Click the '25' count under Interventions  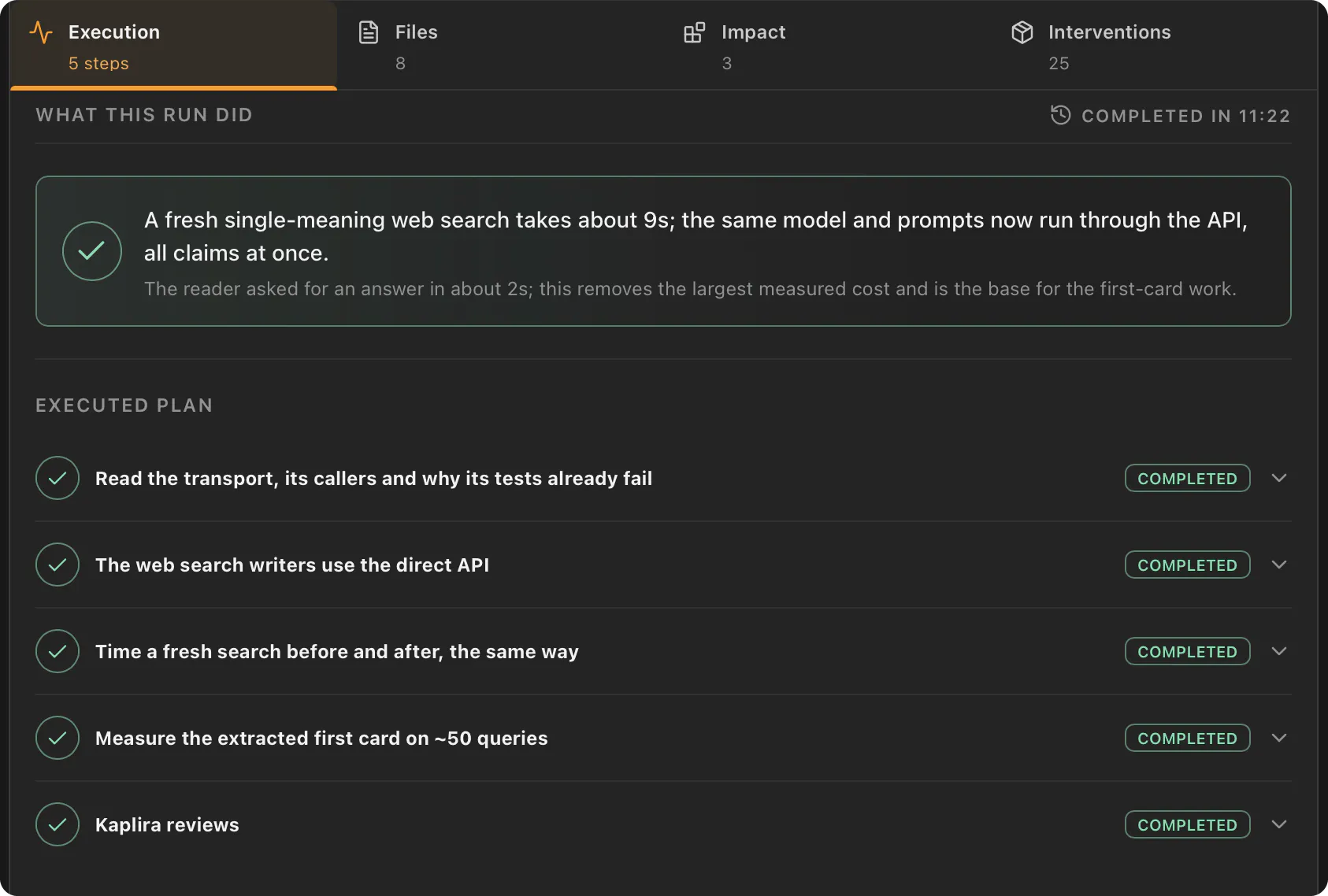(x=1059, y=64)
